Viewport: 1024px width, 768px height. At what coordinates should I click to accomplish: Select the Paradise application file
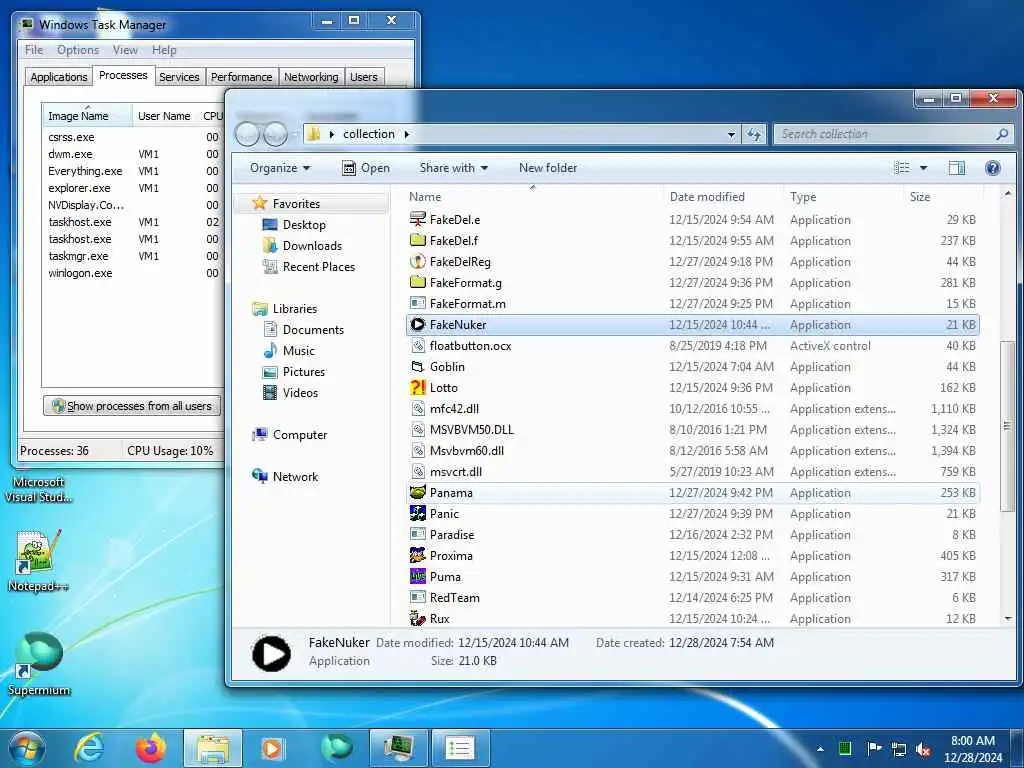coord(693,534)
